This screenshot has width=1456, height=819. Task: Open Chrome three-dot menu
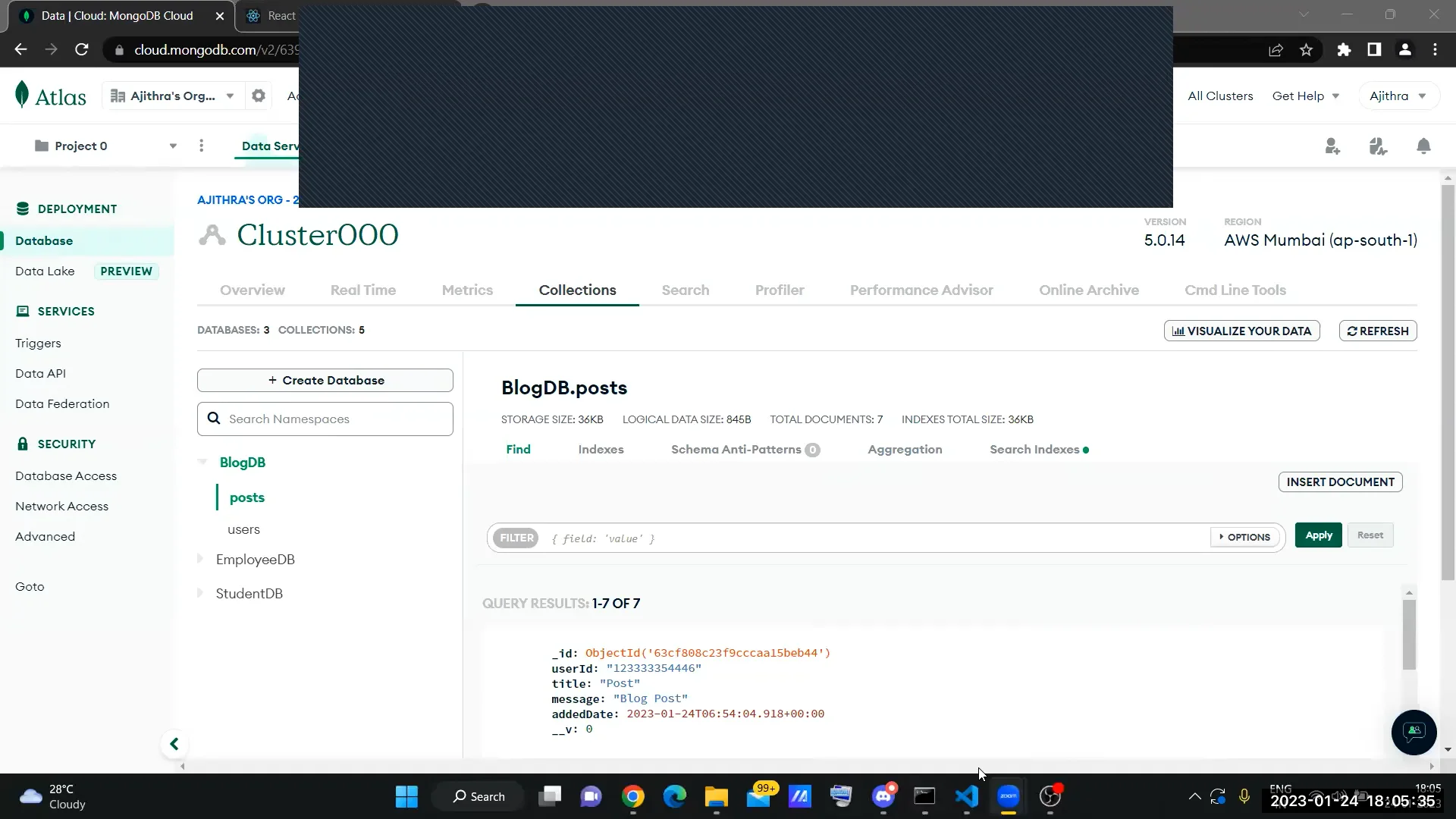tap(1435, 49)
